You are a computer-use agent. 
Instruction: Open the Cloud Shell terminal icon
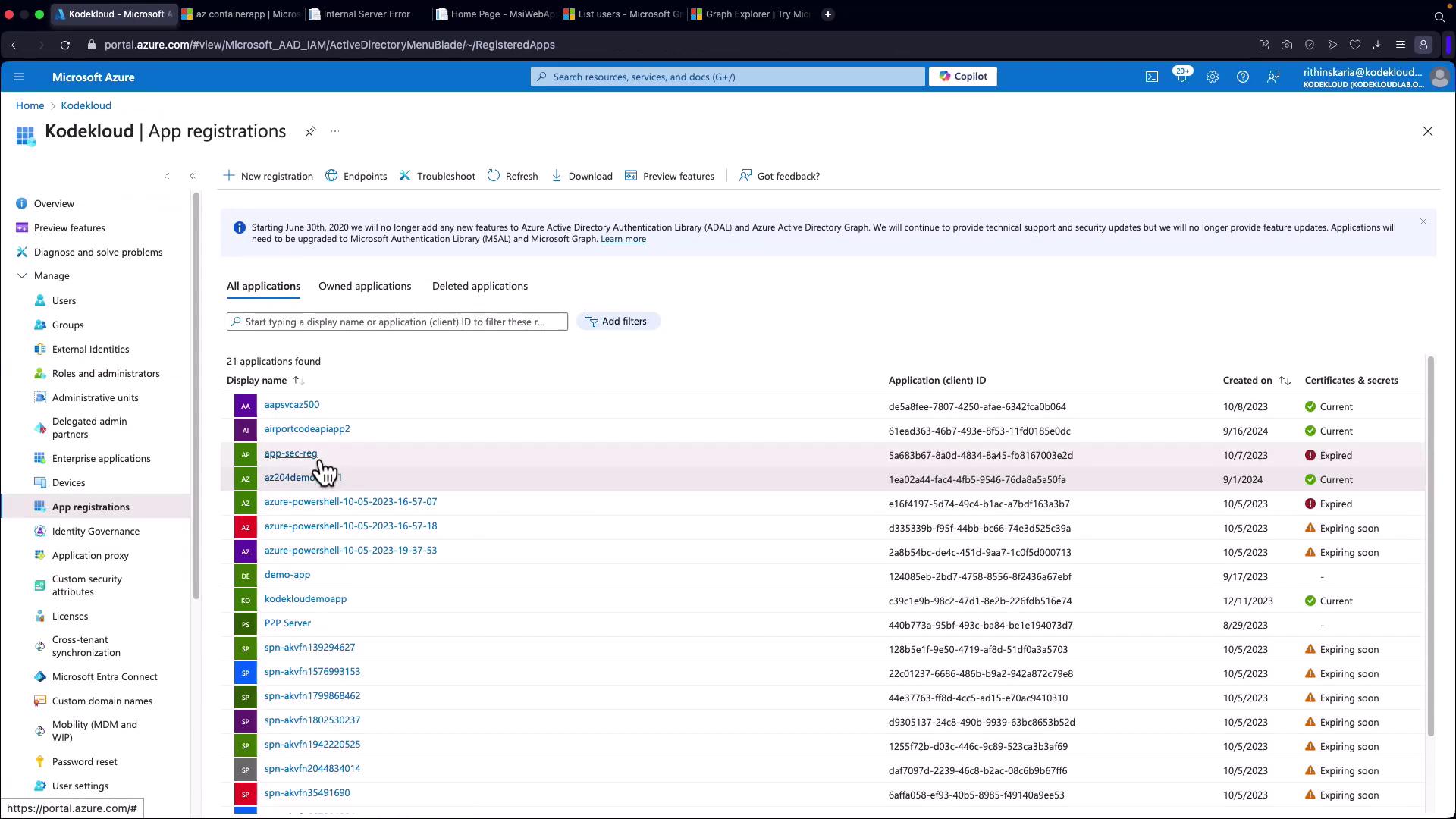coord(1151,77)
